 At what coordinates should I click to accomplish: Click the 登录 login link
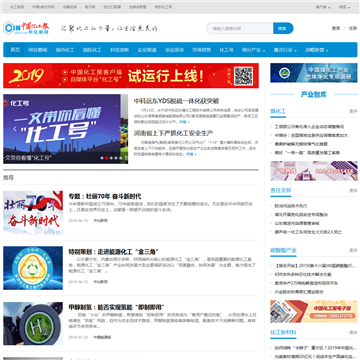pos(336,28)
